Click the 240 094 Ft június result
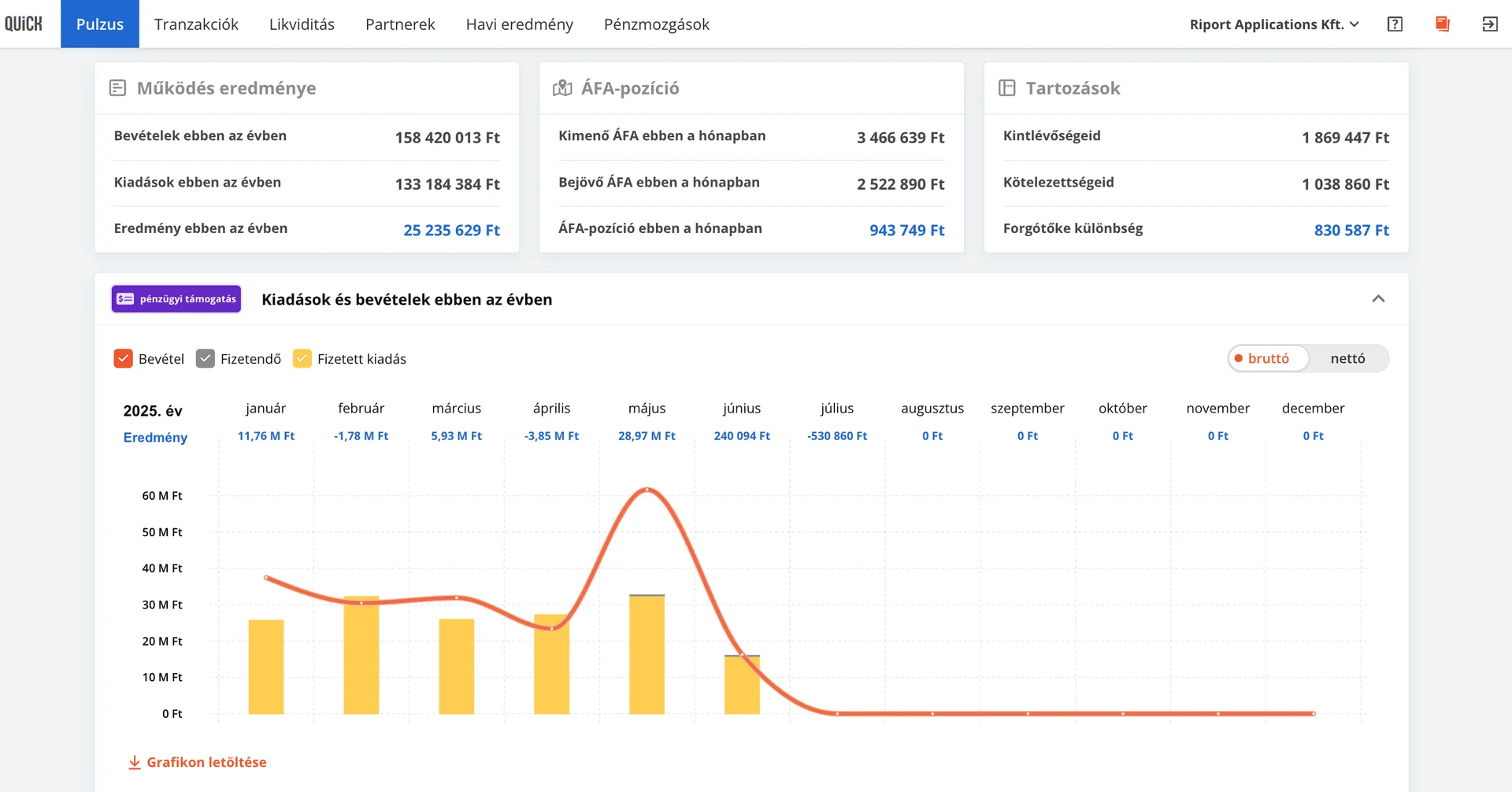This screenshot has height=792, width=1512. tap(742, 436)
